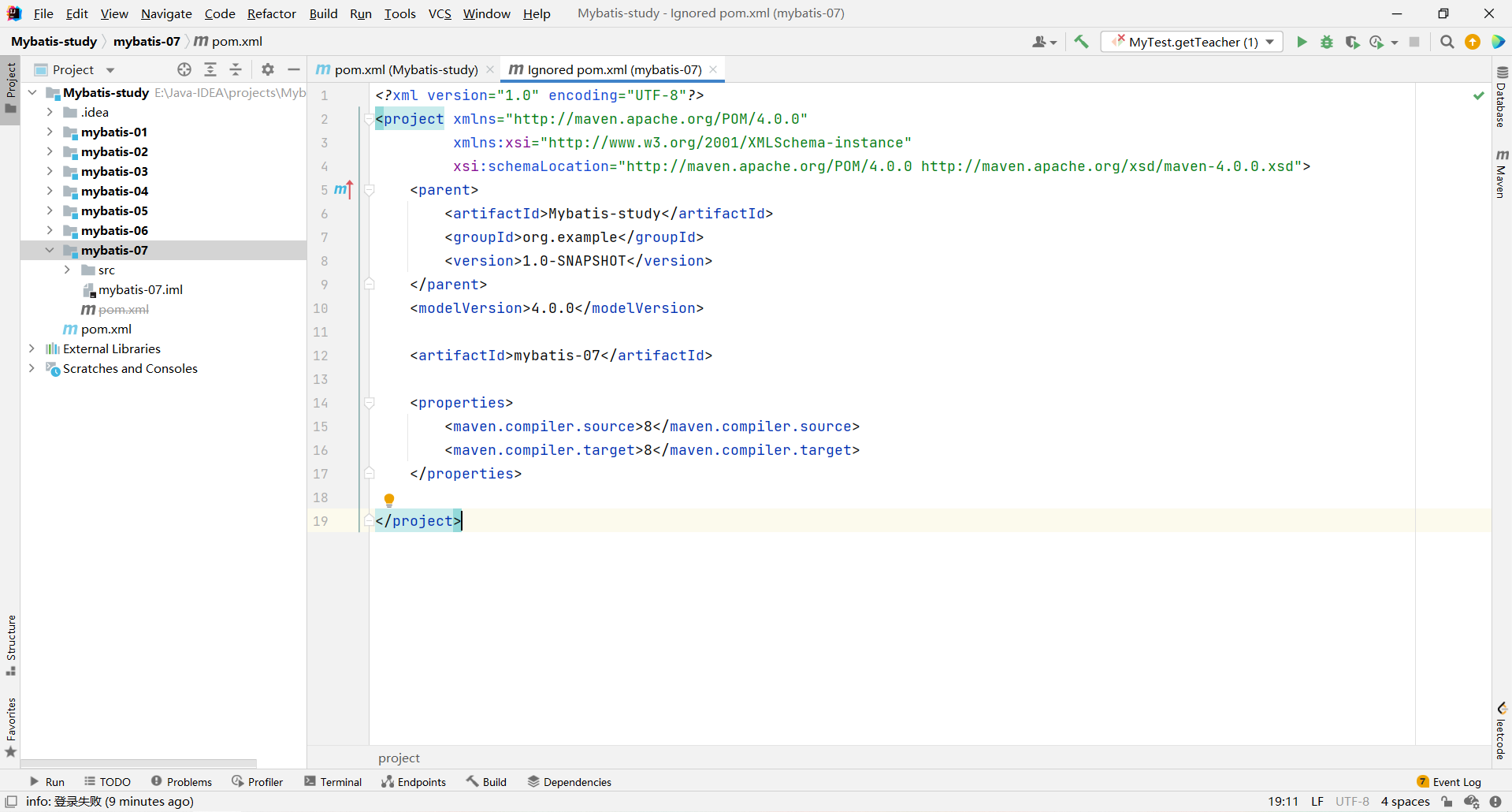1512x812 pixels.
Task: Expand Scratches and Consoles node
Action: 32,368
